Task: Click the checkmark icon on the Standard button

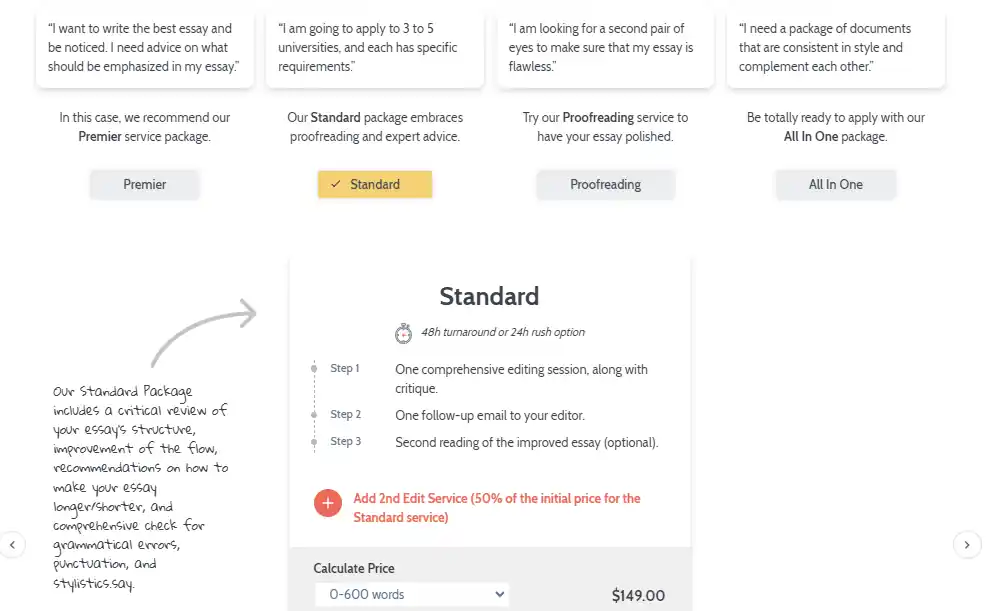Action: coord(337,184)
